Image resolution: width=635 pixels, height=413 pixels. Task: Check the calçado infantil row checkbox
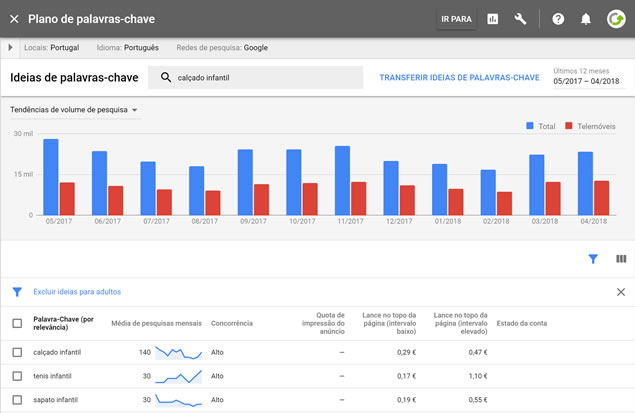pyautogui.click(x=17, y=352)
